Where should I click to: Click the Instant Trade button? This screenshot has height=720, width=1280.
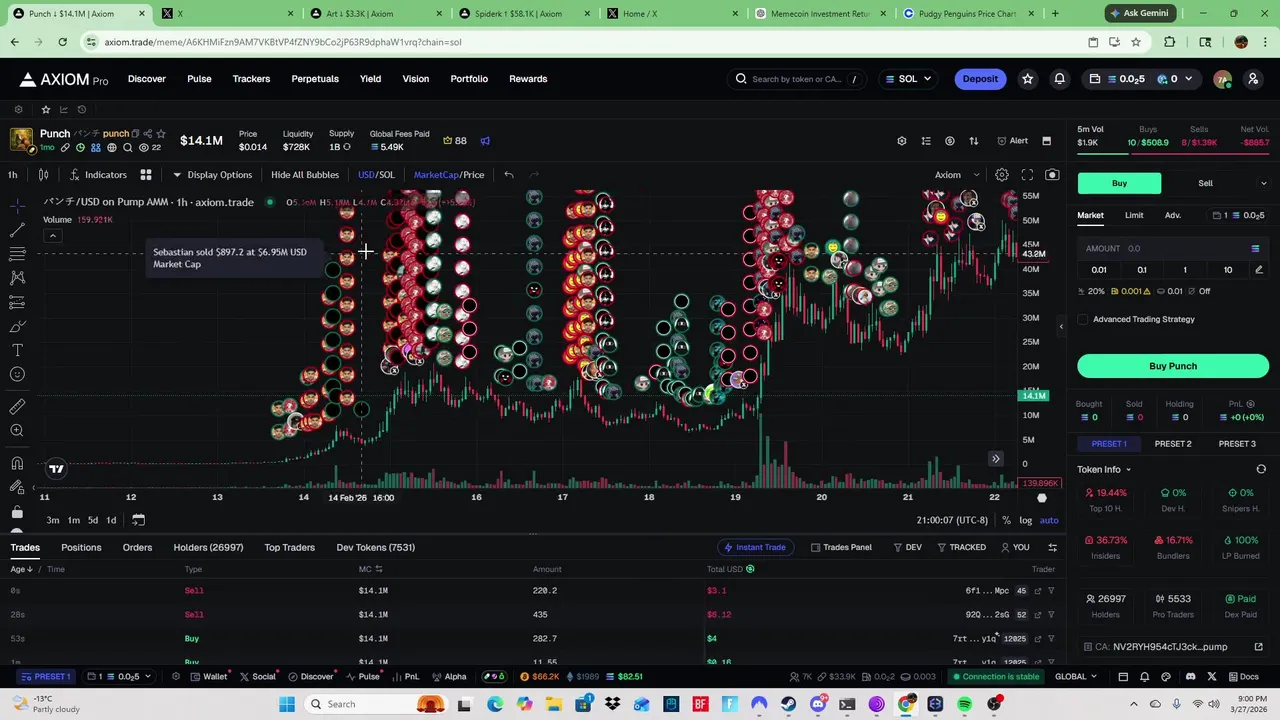[754, 547]
